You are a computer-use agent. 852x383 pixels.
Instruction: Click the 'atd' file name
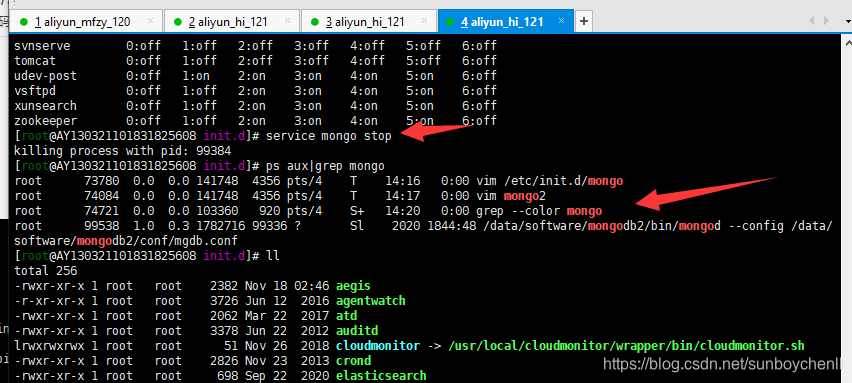[347, 316]
